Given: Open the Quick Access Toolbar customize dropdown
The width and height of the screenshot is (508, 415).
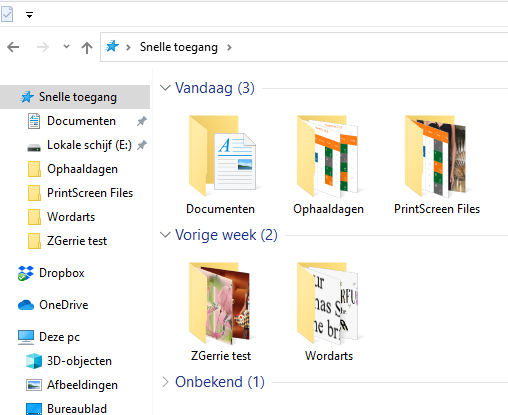Looking at the screenshot, I should 29,15.
